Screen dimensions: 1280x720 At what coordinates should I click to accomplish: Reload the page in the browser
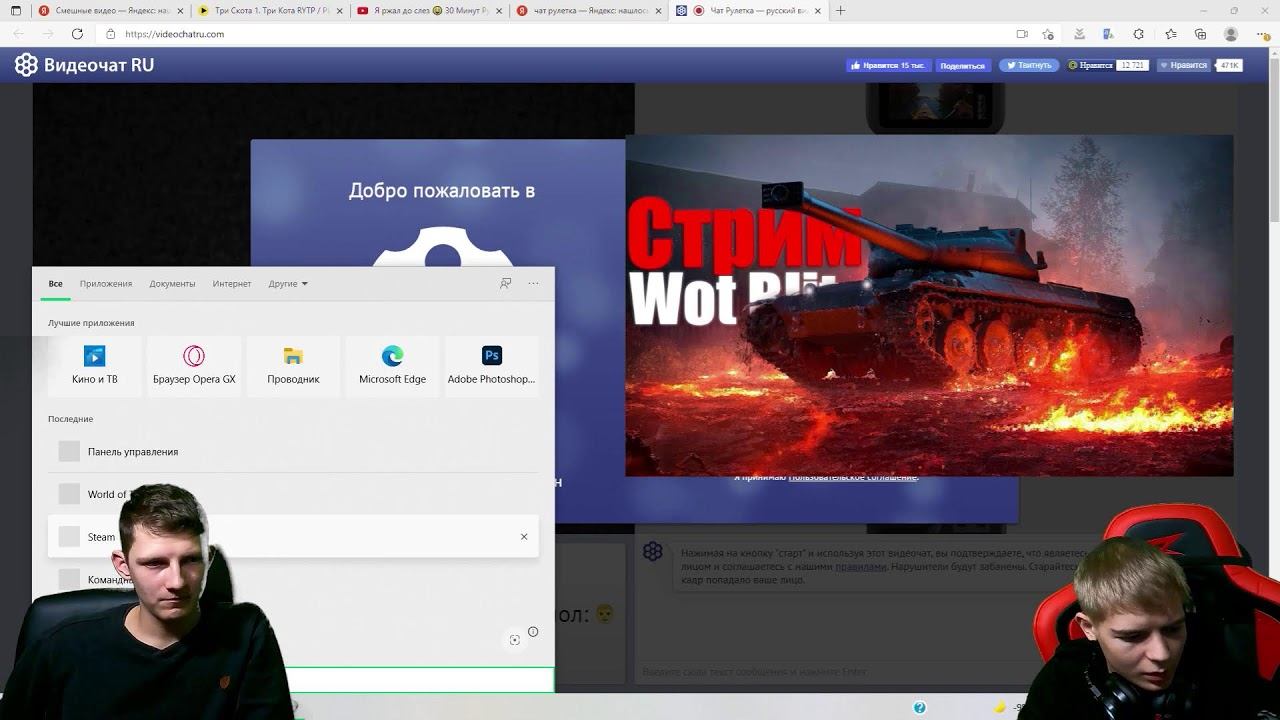coord(77,34)
